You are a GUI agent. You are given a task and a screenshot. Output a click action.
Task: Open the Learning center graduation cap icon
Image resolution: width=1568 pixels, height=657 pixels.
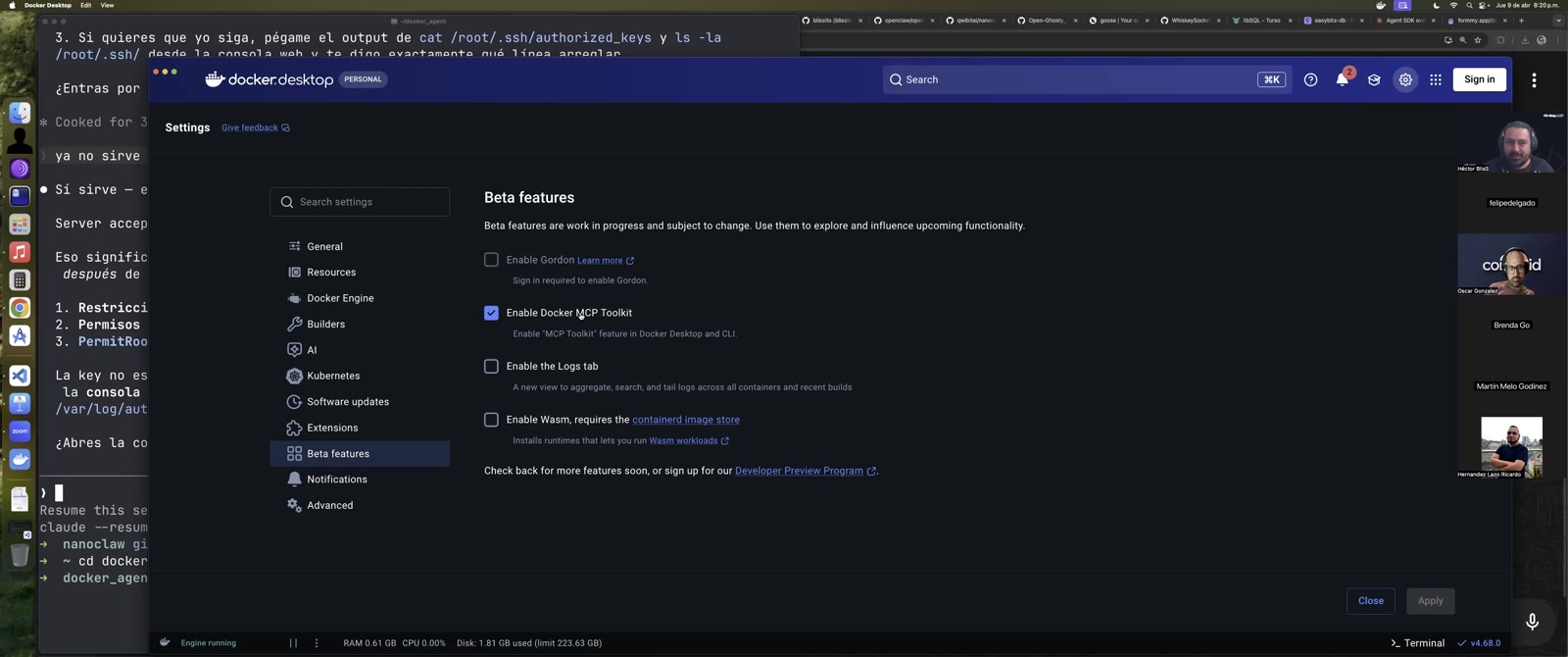1374,79
